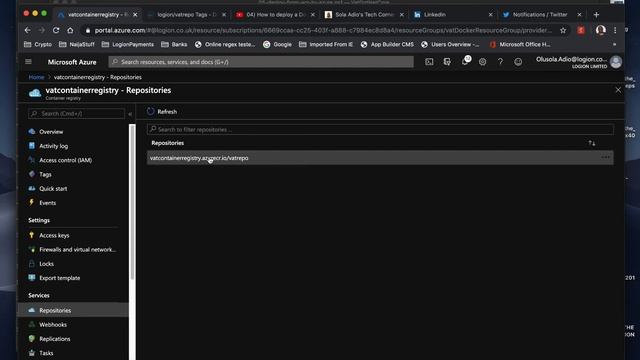Viewport: 640px width, 360px height.
Task: Open the App Builder CMS bookmark
Action: click(387, 44)
